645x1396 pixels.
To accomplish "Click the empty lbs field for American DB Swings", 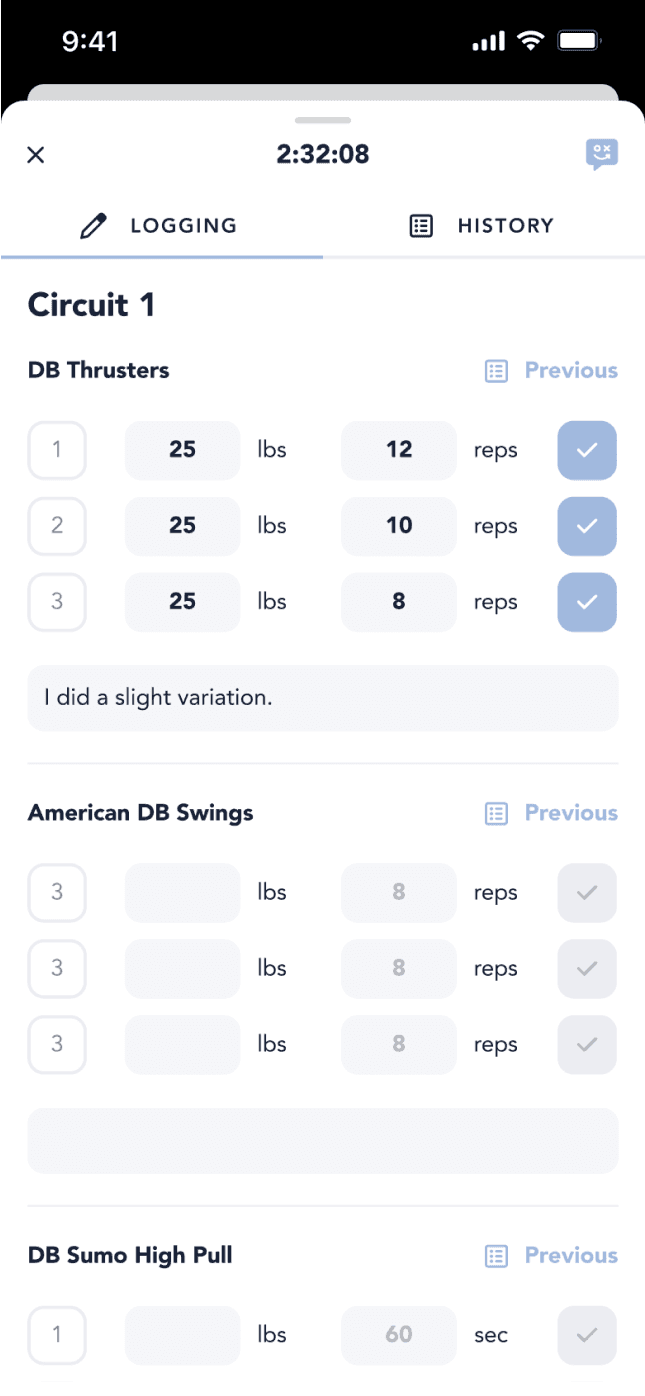I will pos(182,893).
